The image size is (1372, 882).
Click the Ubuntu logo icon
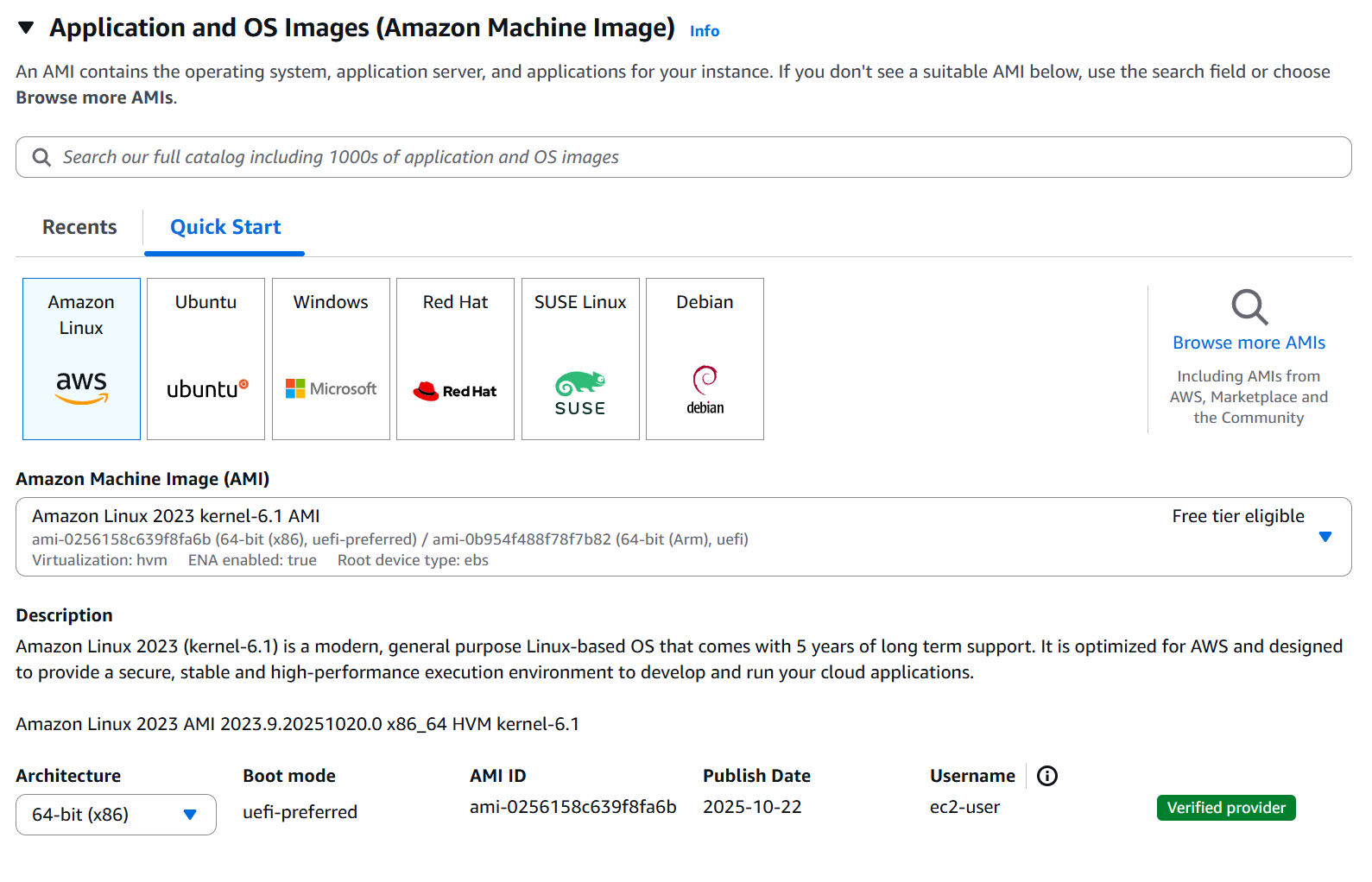click(x=206, y=388)
